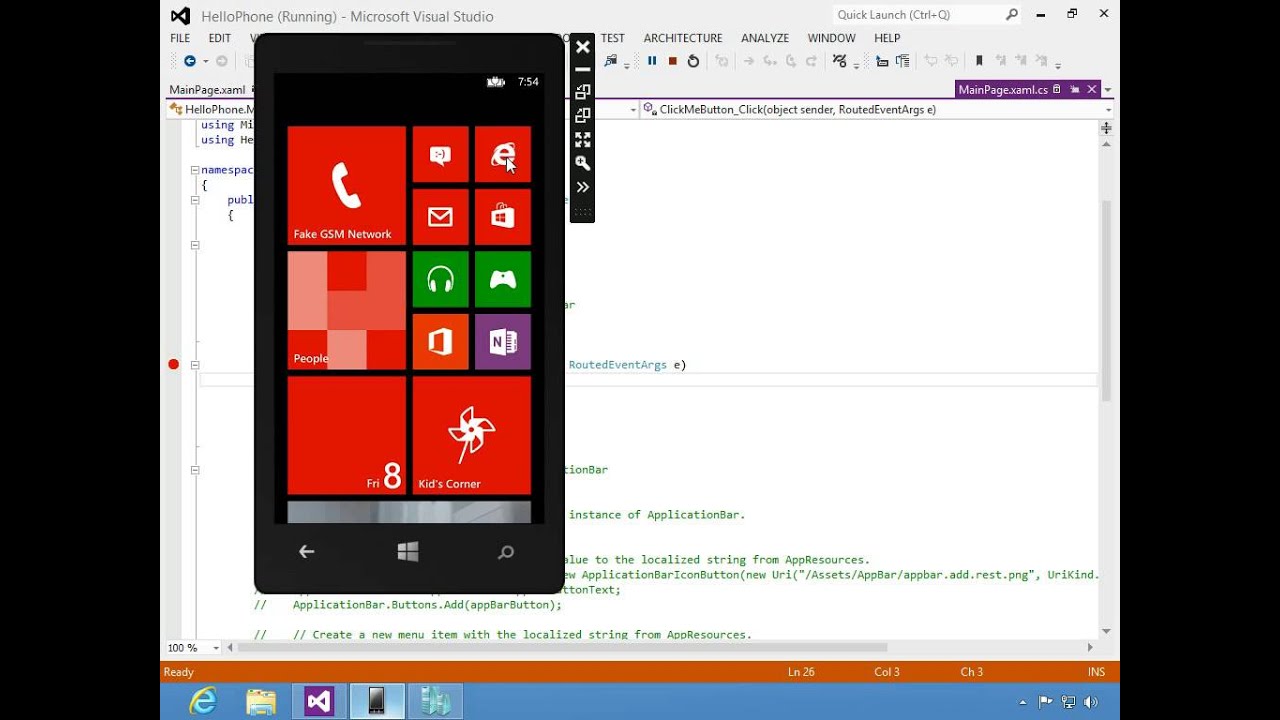Click the Navigate Backward toolbar arrow
Viewport: 1280px width, 720px height.
(x=189, y=61)
